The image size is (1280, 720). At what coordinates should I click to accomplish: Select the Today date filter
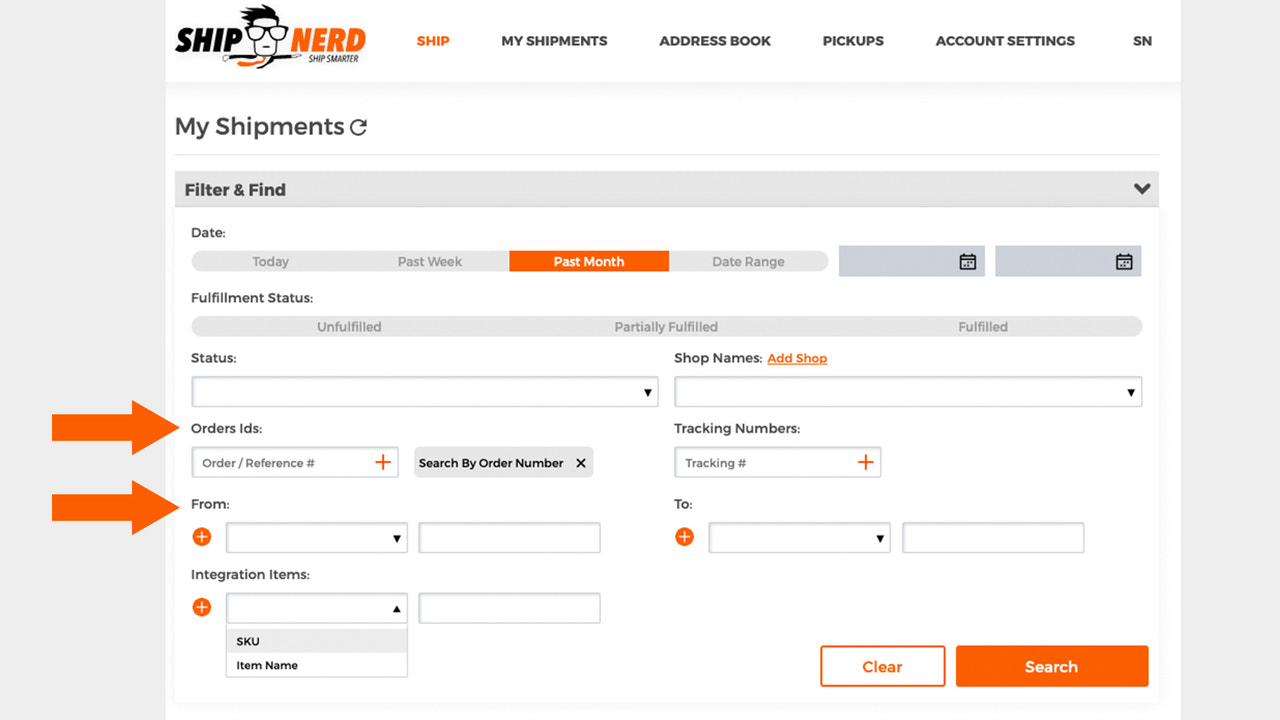270,261
